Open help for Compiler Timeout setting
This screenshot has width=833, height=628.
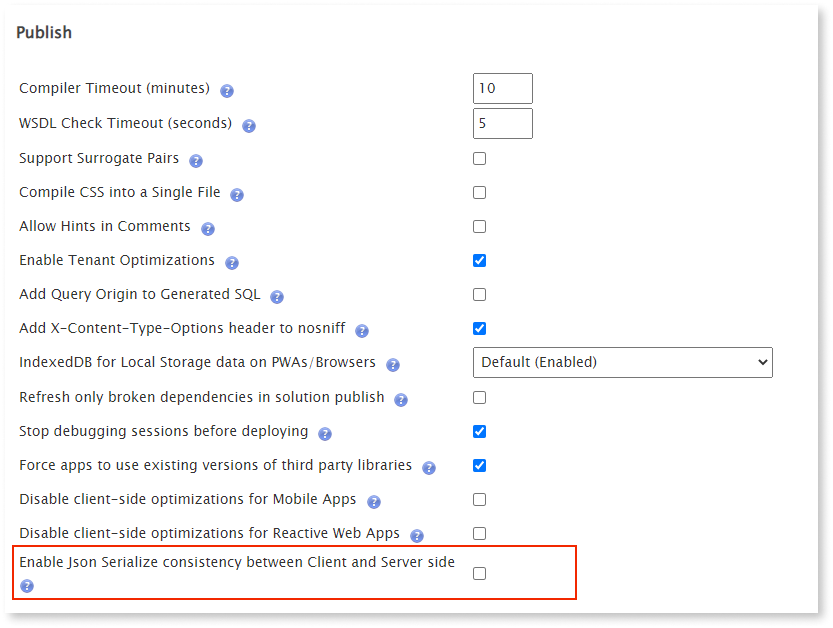click(x=226, y=90)
